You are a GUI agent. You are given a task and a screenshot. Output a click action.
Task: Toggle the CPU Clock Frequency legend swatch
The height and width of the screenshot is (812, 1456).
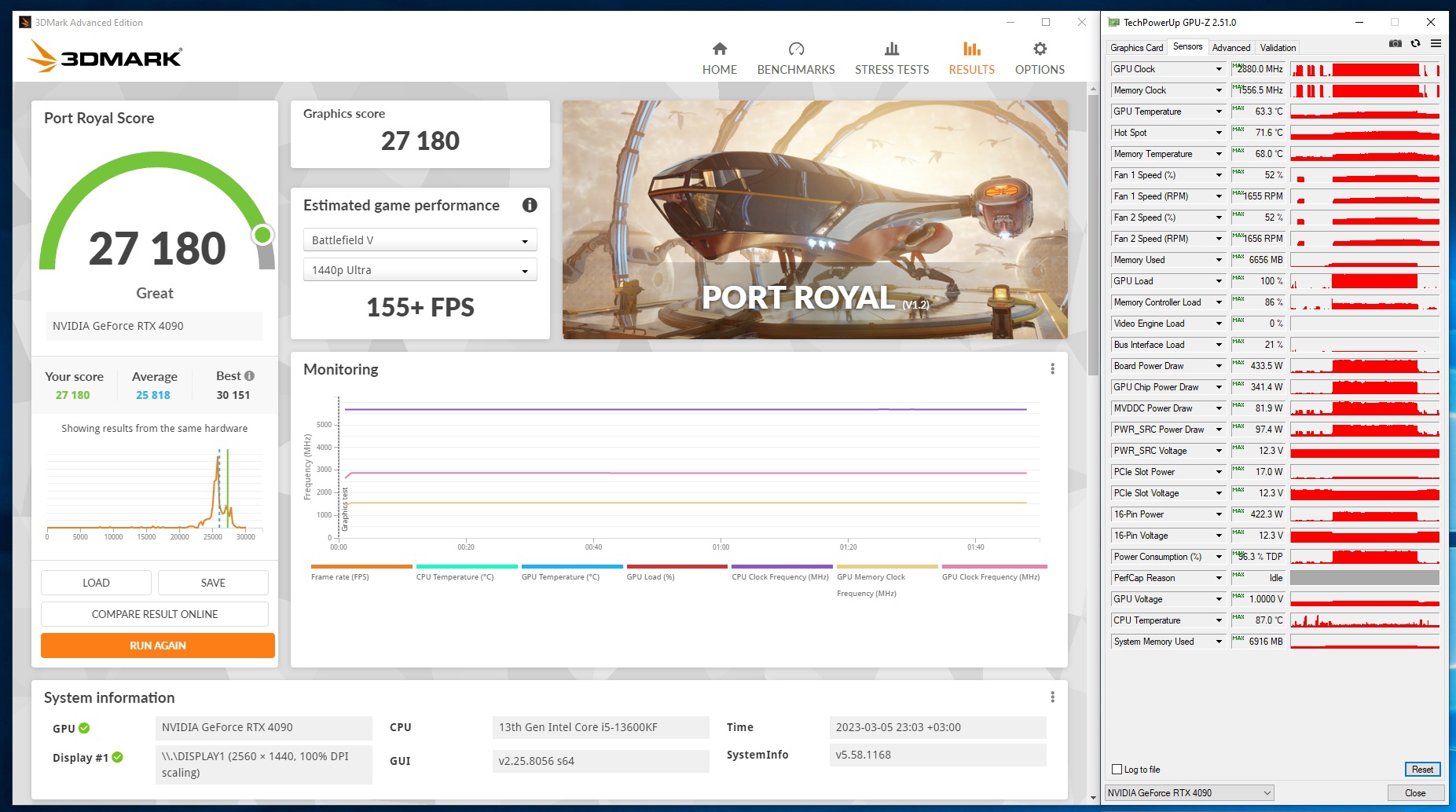782,566
